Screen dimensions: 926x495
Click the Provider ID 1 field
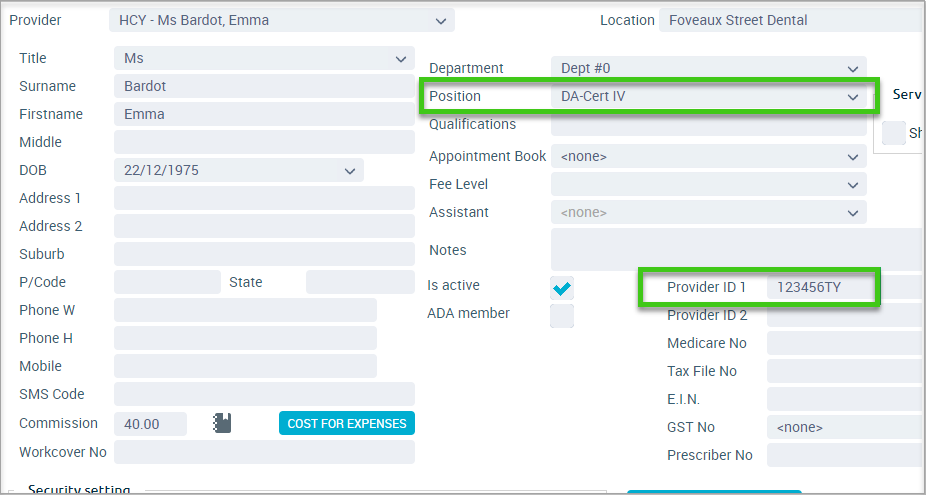(x=846, y=288)
